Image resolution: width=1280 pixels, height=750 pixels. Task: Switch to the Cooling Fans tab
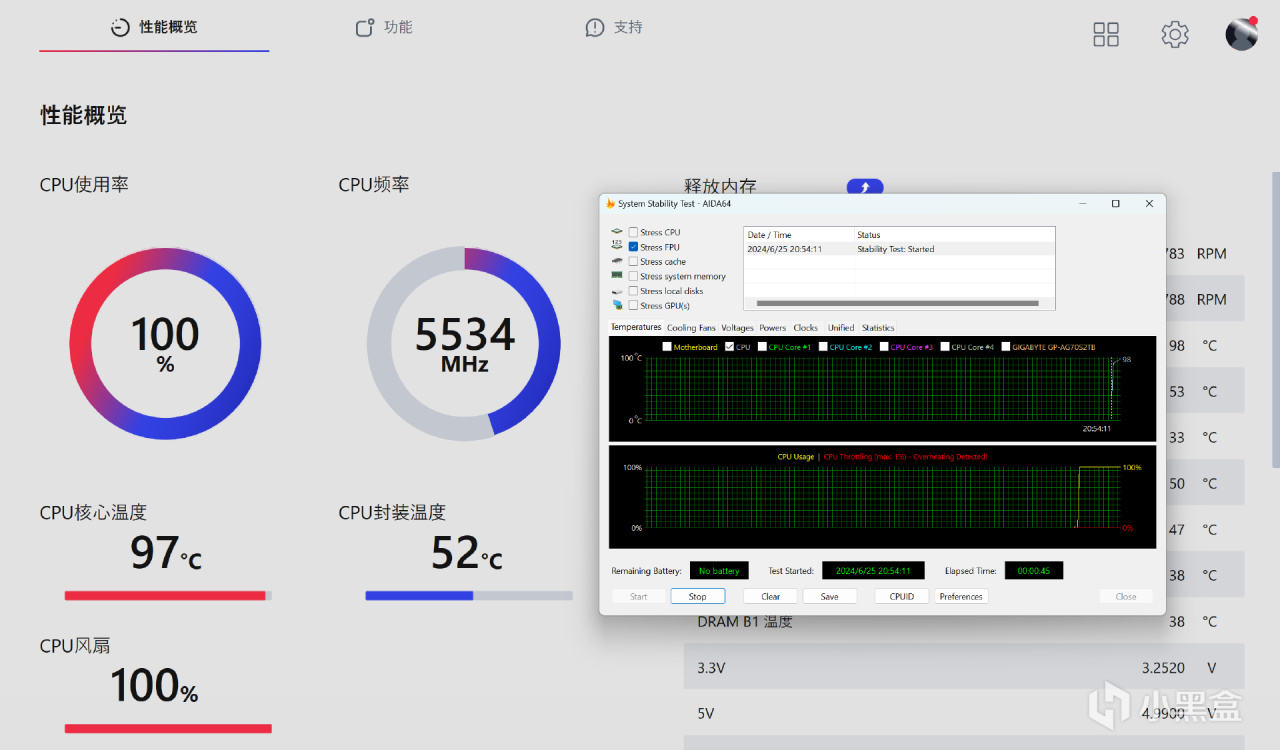tap(691, 328)
